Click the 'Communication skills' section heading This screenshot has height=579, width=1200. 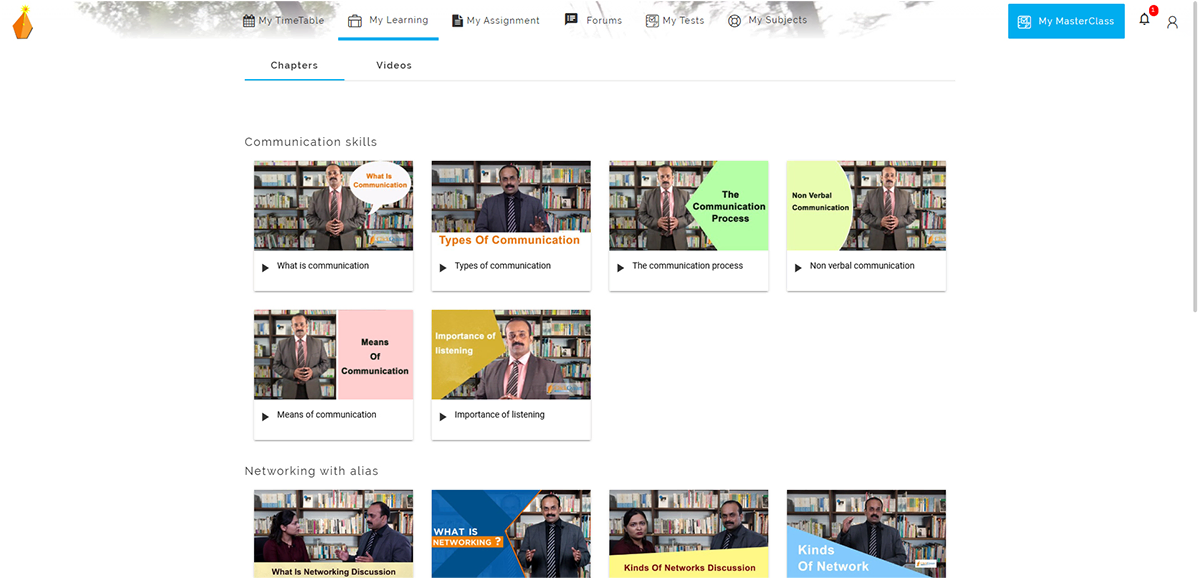(x=311, y=142)
